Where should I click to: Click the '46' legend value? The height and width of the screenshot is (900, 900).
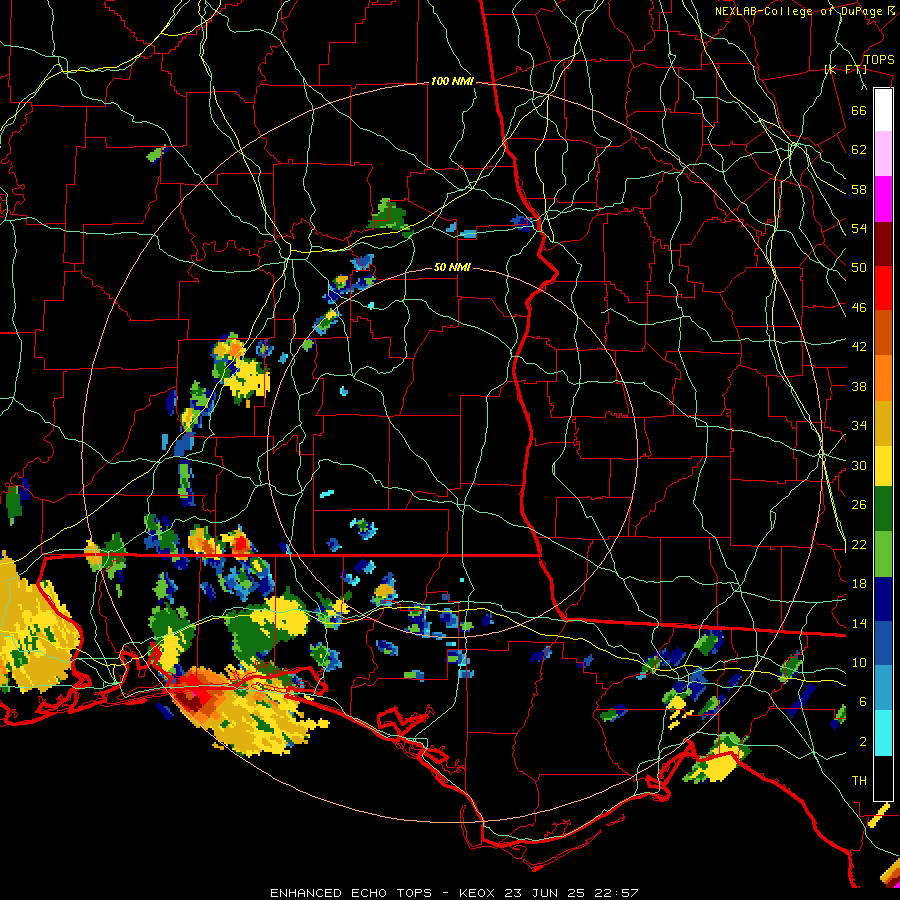click(x=859, y=308)
